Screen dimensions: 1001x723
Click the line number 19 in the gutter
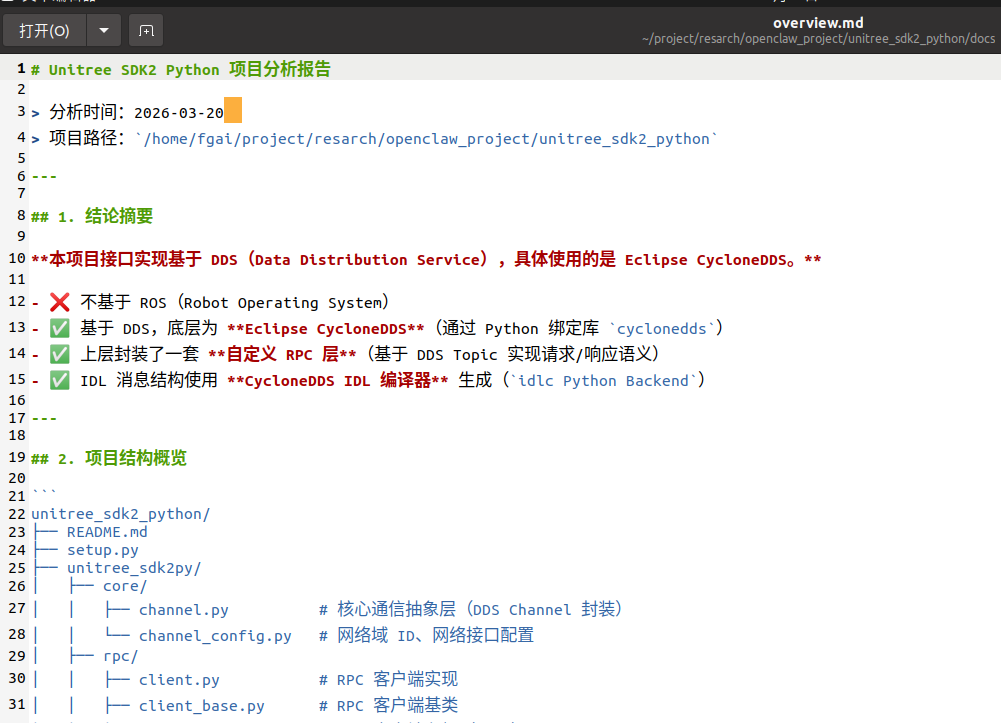(17, 458)
